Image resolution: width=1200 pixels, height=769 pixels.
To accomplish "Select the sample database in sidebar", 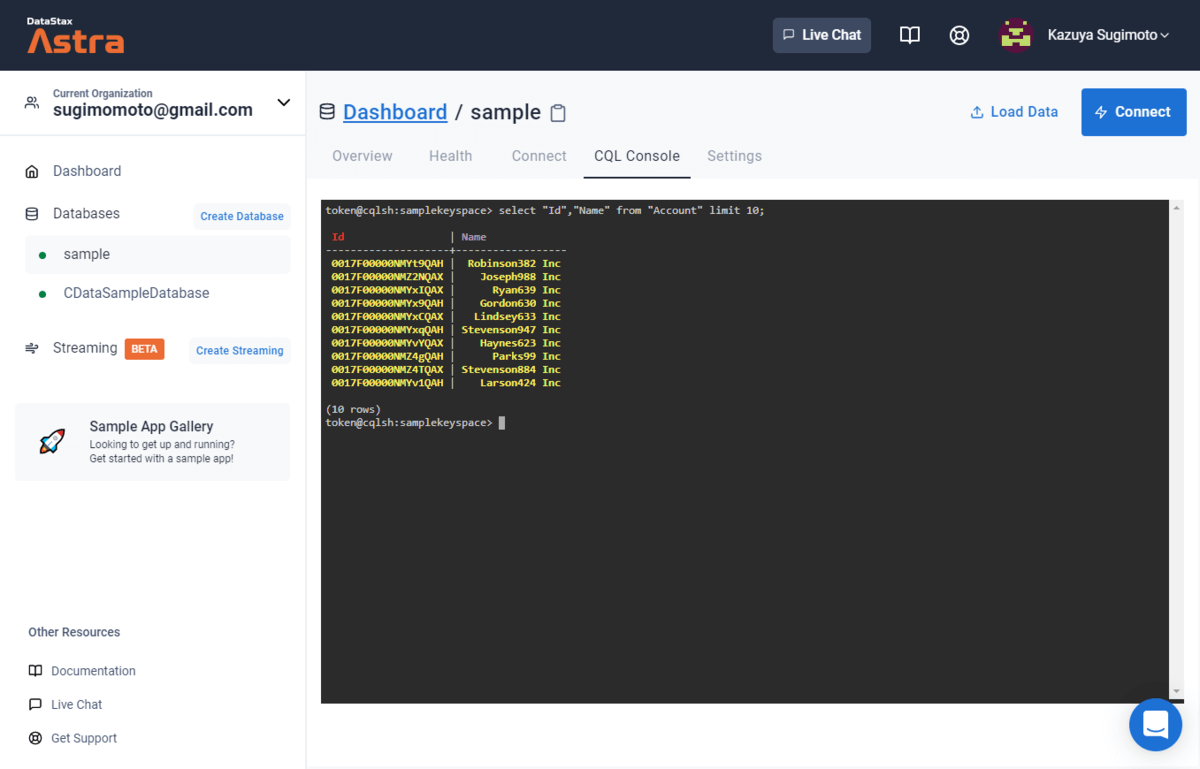I will point(158,255).
